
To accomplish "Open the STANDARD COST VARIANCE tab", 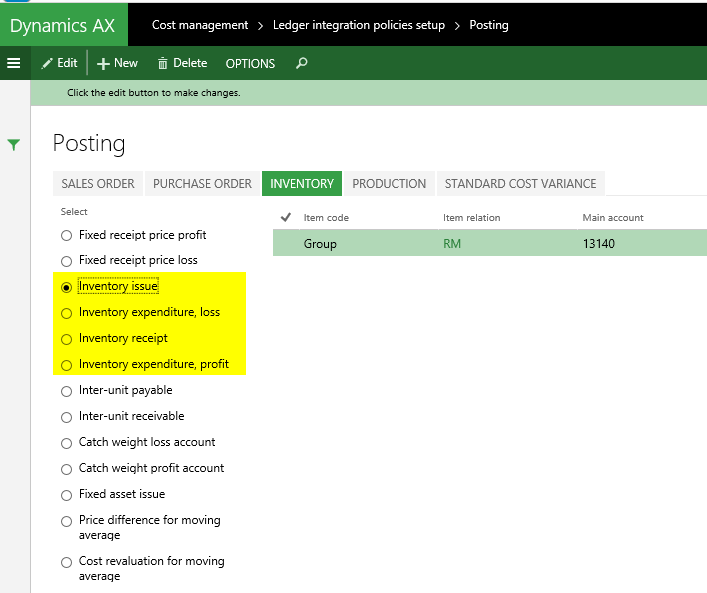I will 520,184.
